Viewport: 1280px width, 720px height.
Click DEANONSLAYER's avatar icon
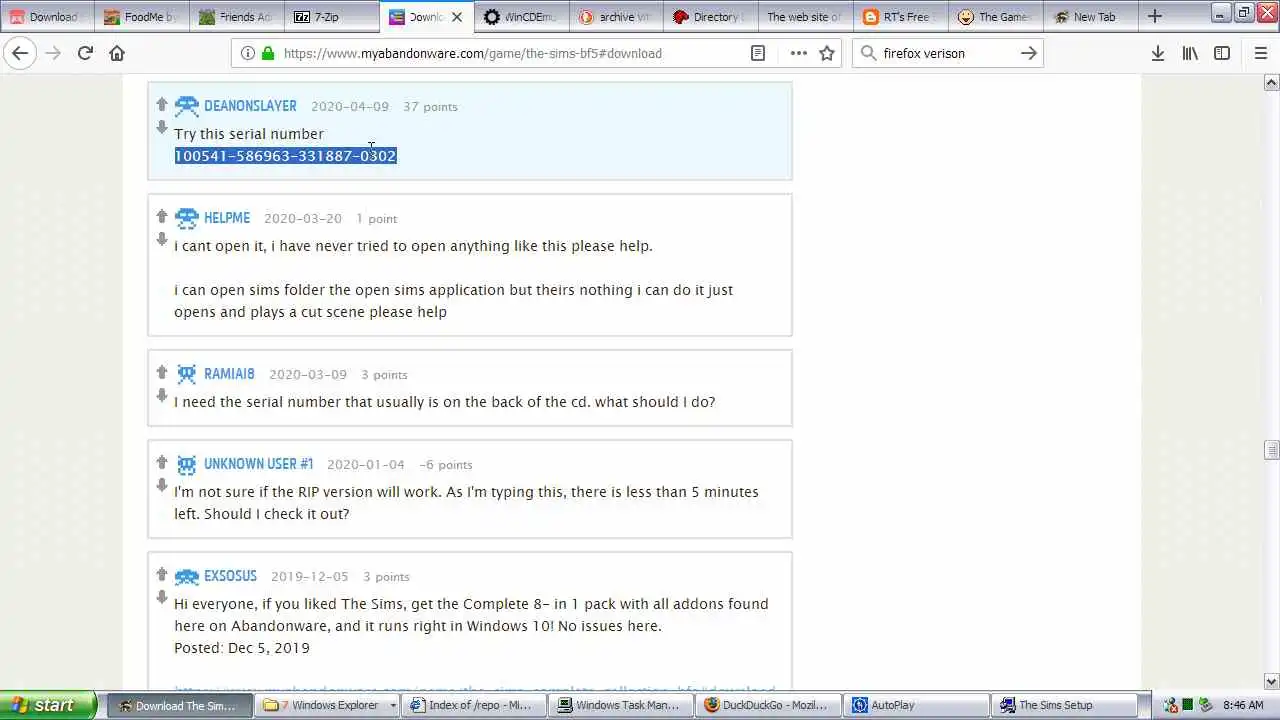coord(186,106)
